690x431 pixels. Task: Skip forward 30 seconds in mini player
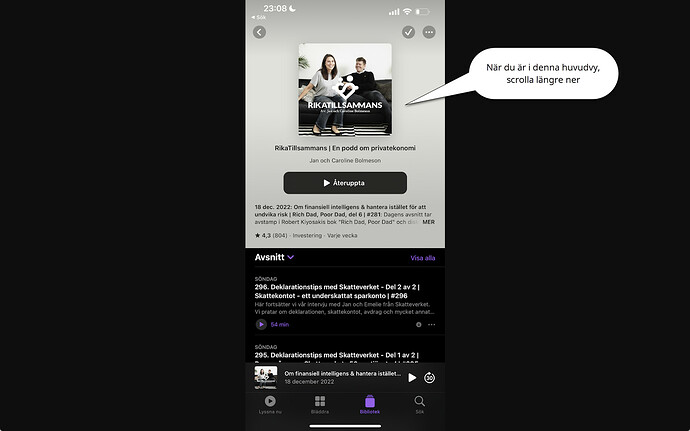429,378
